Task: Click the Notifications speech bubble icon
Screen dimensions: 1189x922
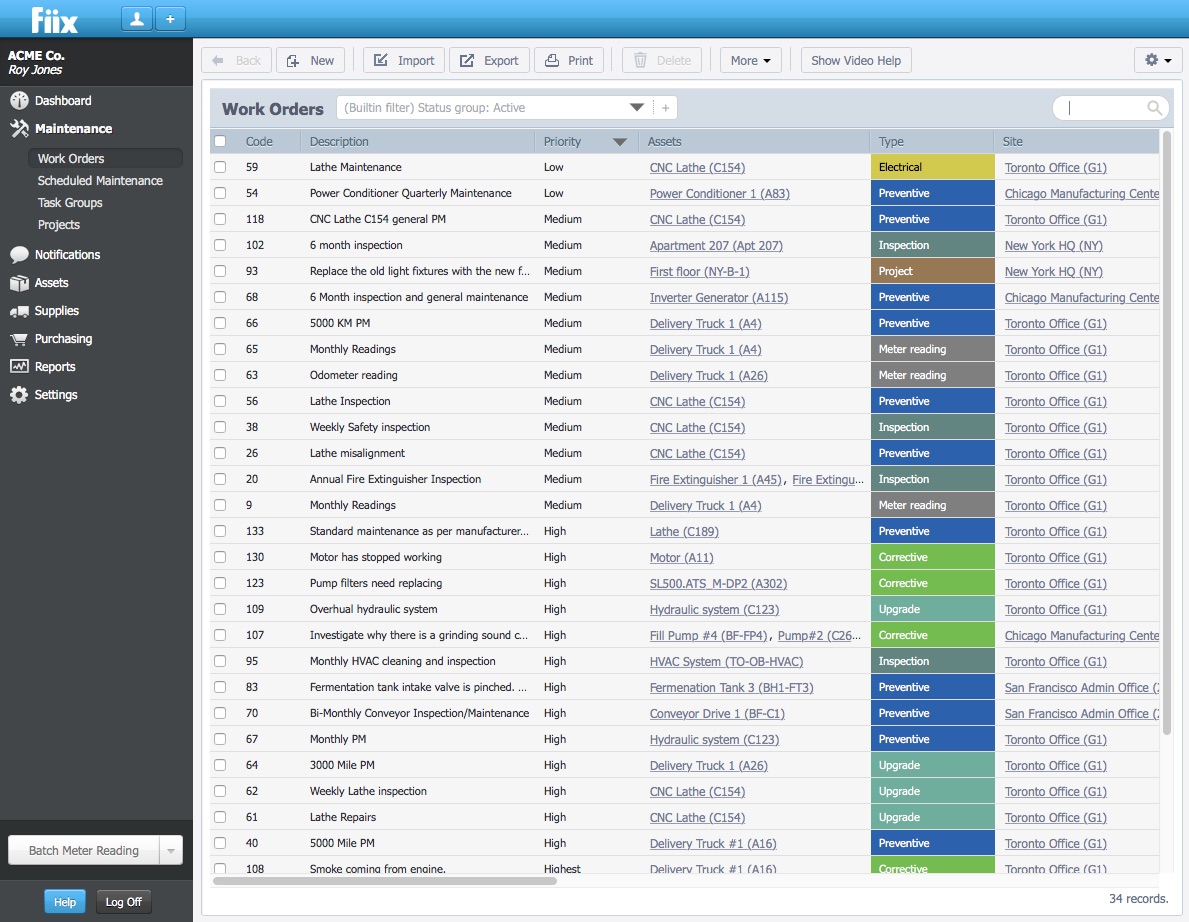Action: (x=19, y=255)
